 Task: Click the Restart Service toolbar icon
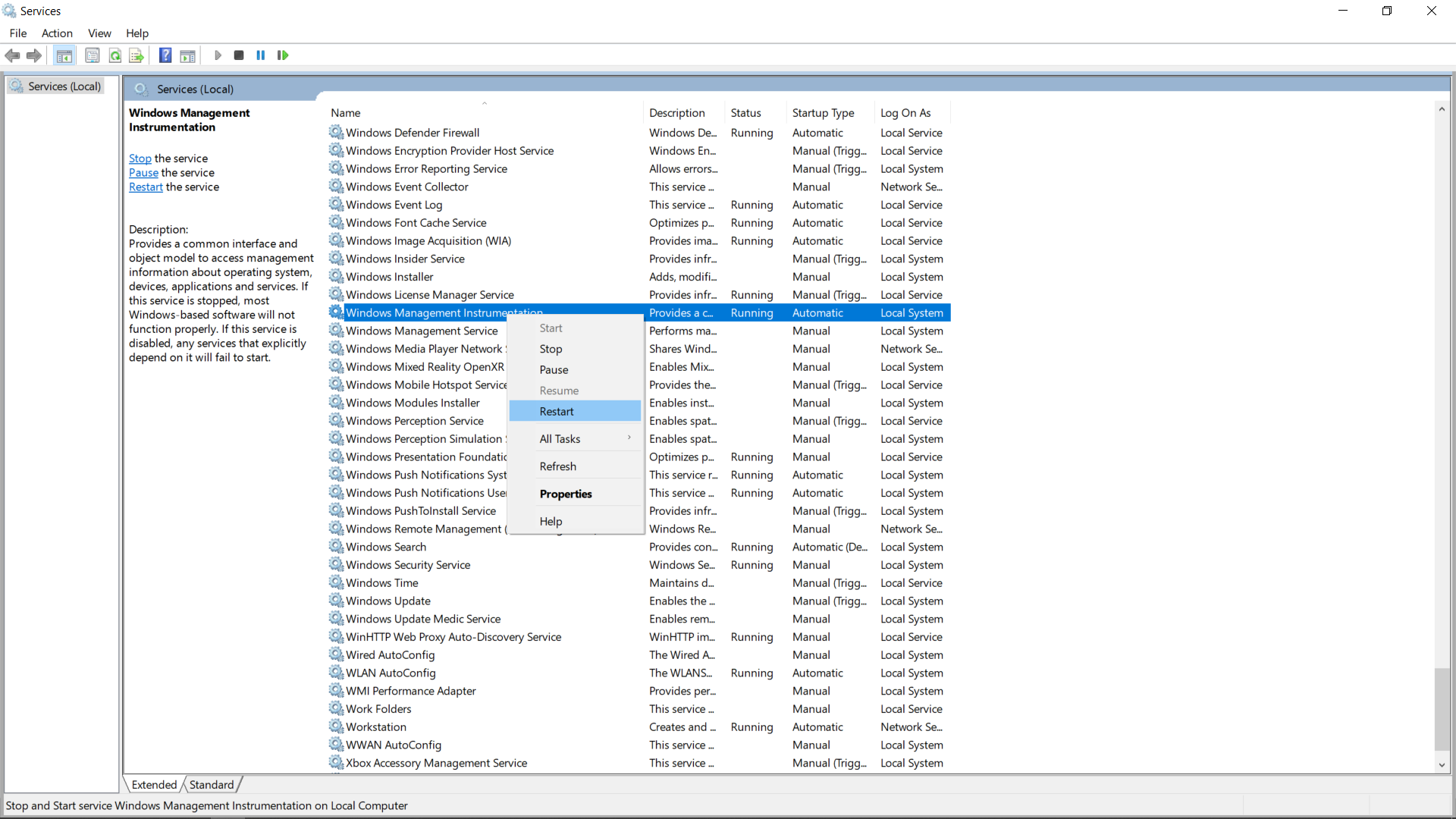283,55
